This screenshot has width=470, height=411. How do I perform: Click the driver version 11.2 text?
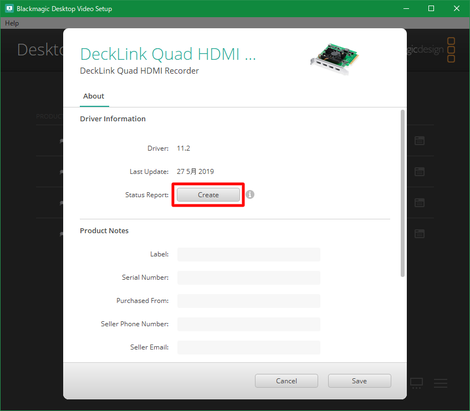coord(183,148)
